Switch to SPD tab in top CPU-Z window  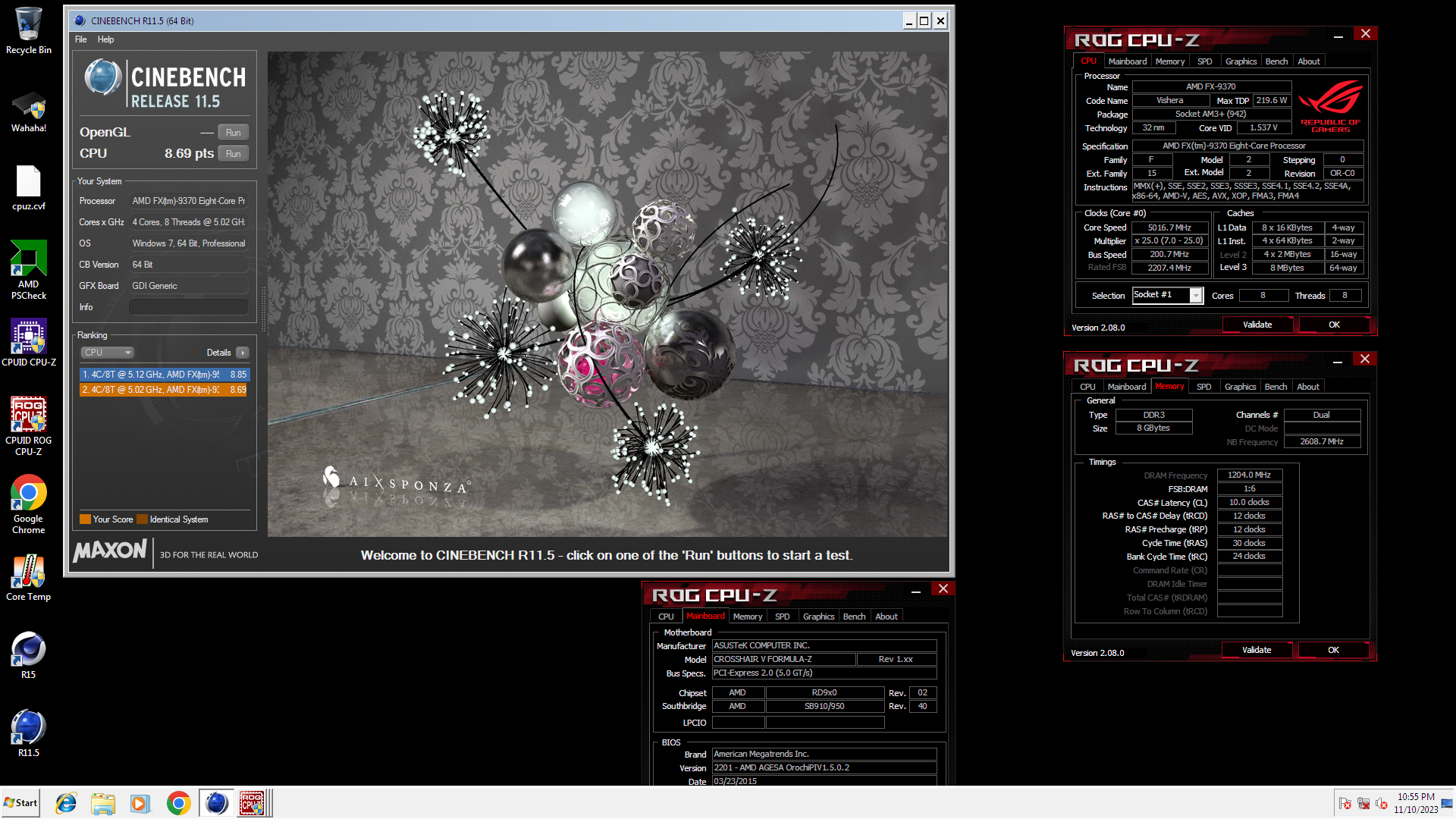(1204, 61)
